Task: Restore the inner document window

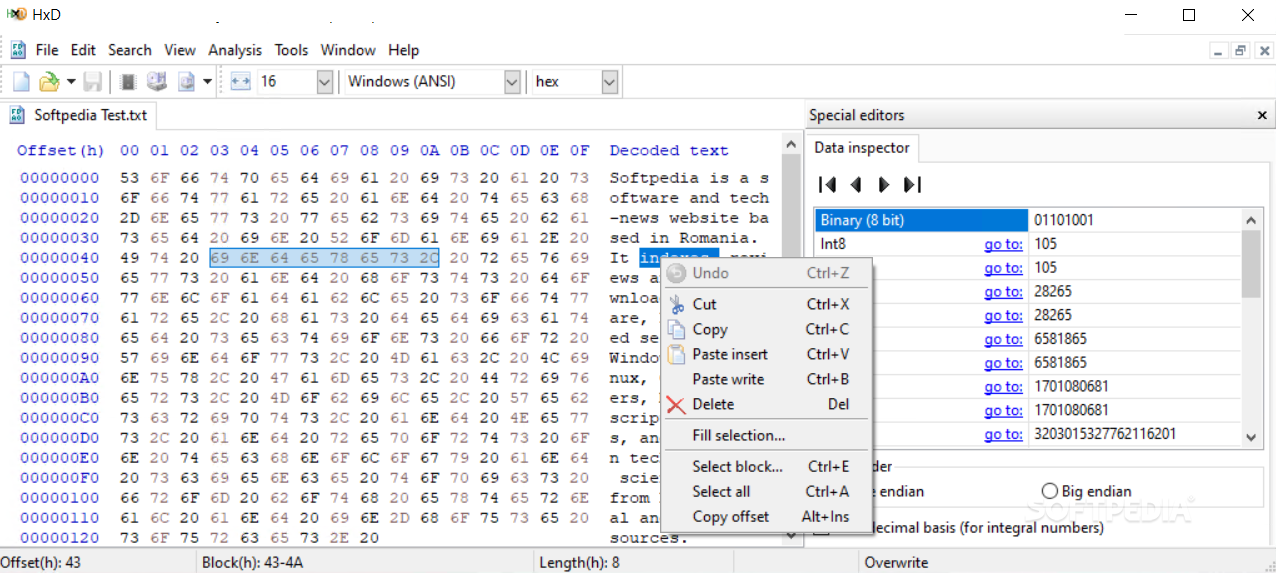Action: (1241, 50)
